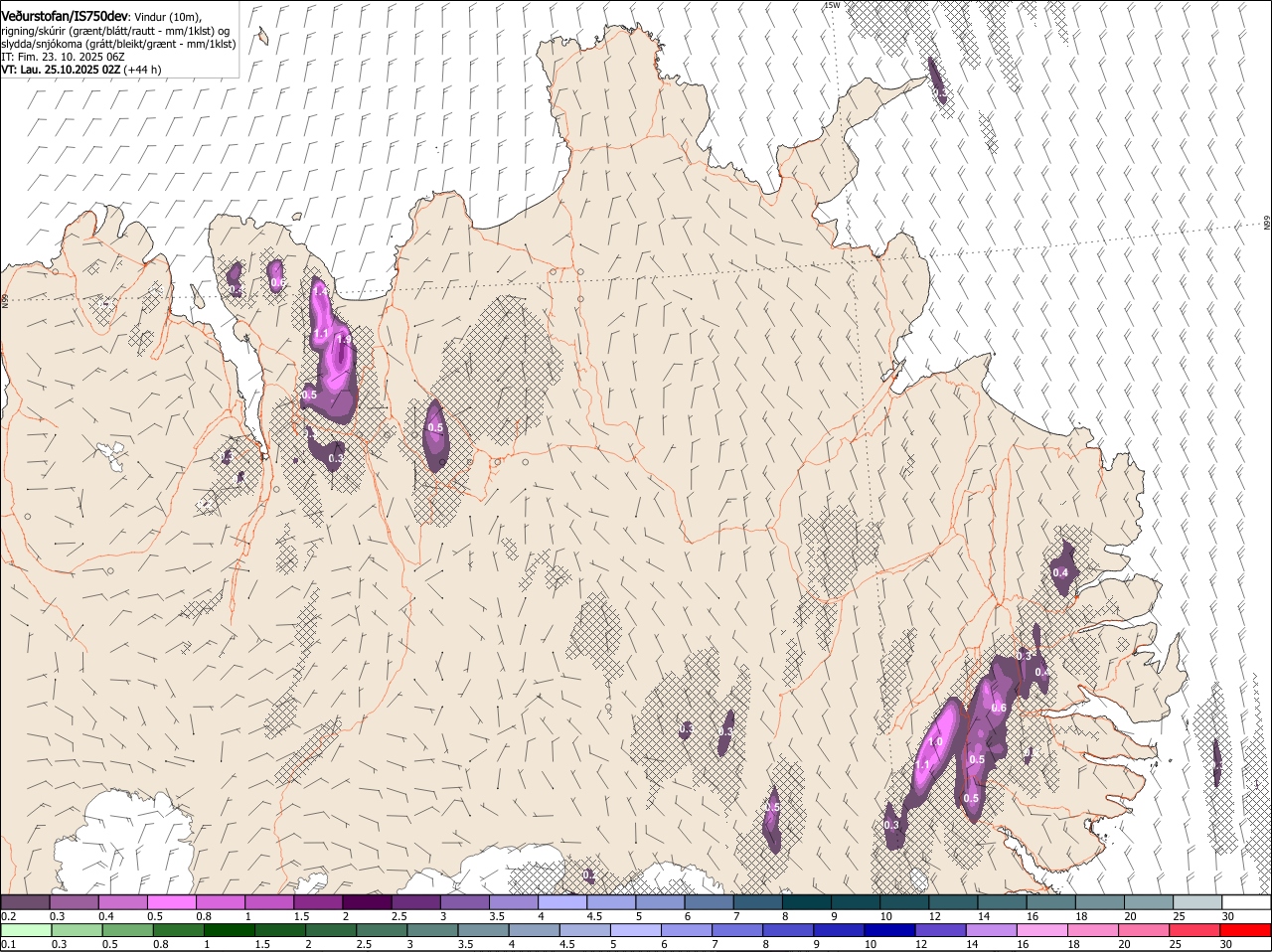Select the 'N99' label on the right edge

pyautogui.click(x=1267, y=223)
